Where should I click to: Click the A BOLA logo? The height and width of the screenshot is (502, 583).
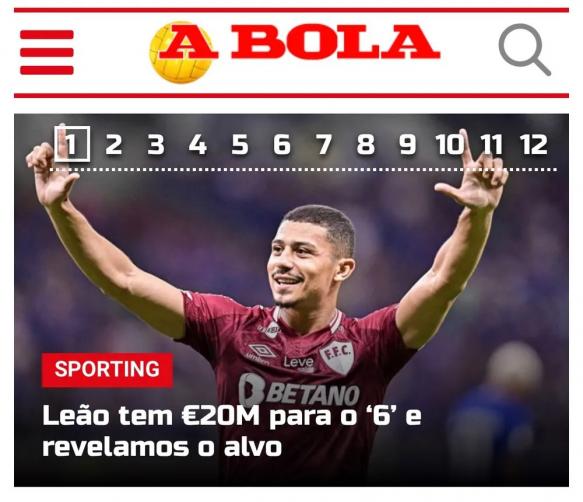tap(295, 52)
